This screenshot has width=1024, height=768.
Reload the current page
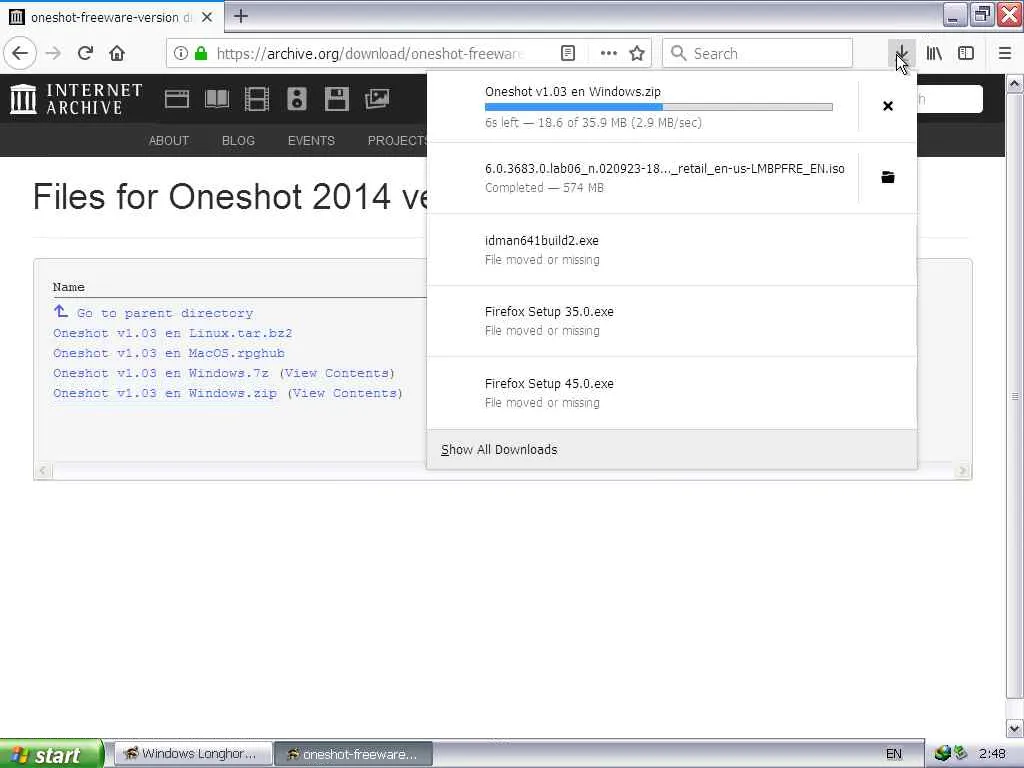pos(85,54)
